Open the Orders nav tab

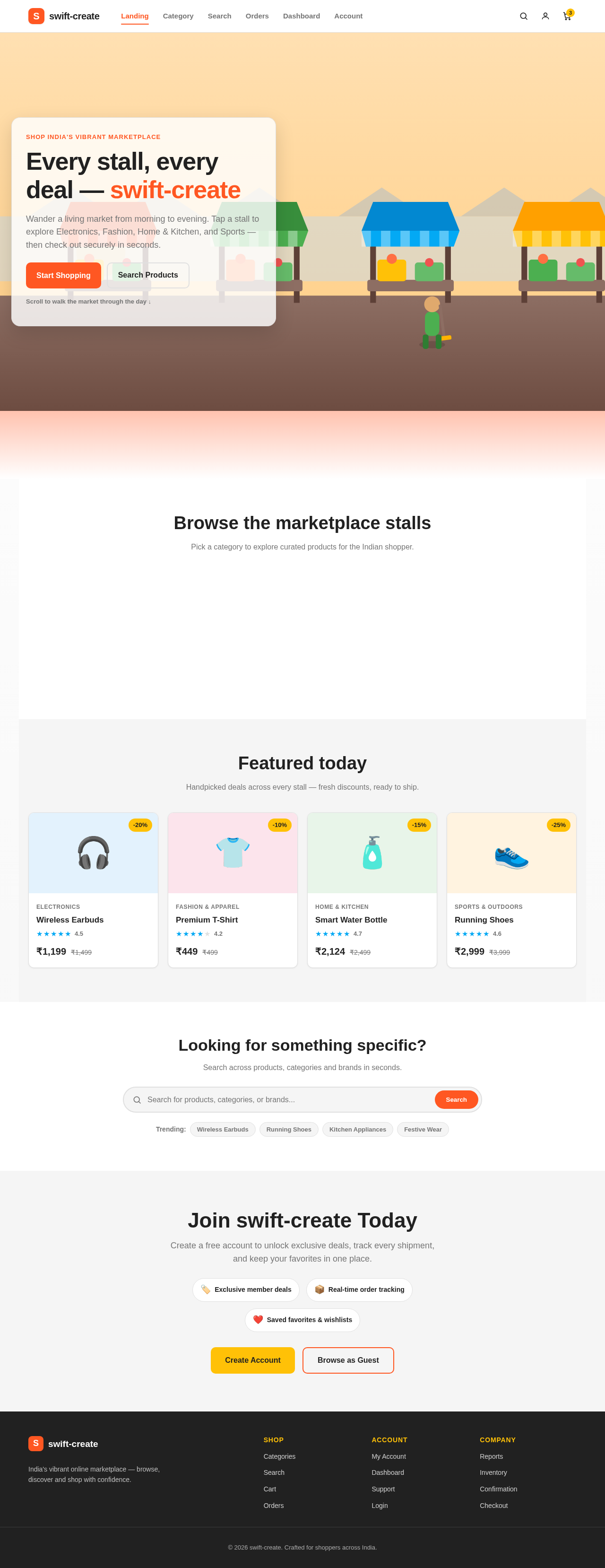click(257, 17)
